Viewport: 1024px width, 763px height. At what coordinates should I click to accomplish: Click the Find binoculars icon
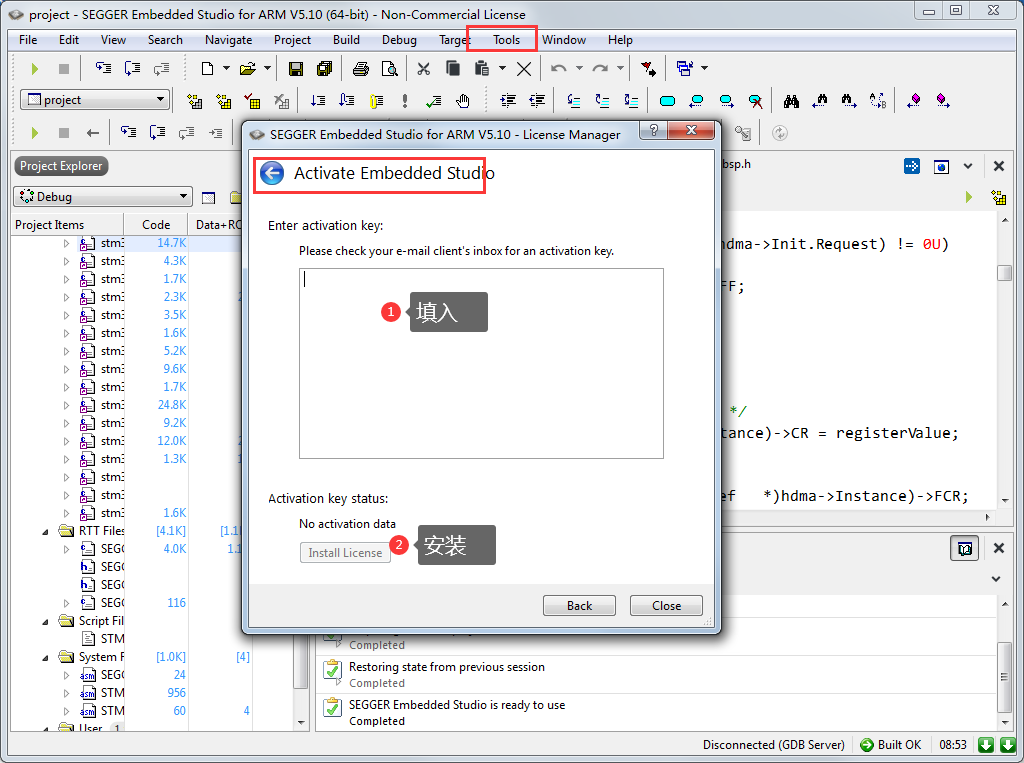[x=792, y=101]
